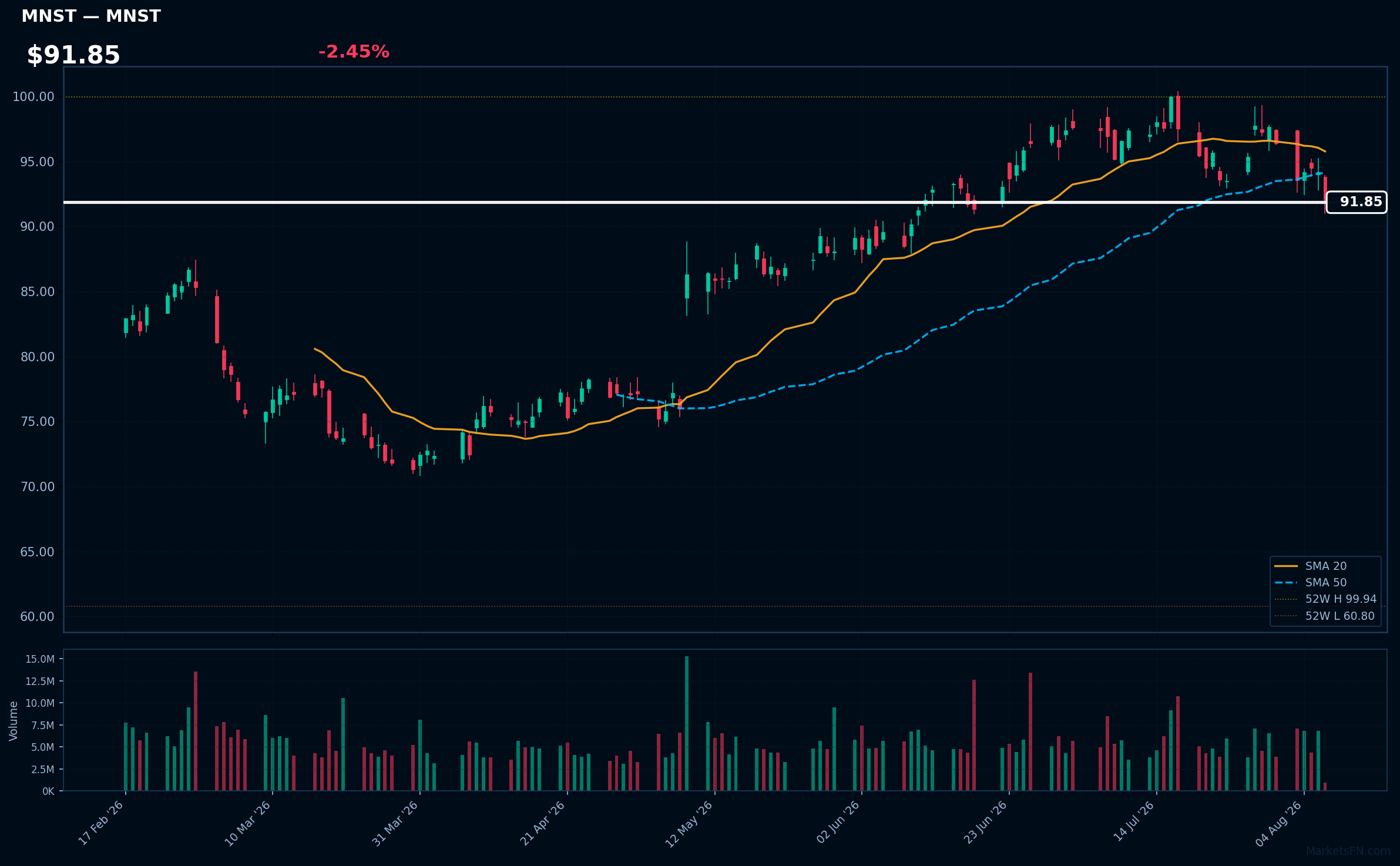Click the tallest green volume bar near 12 May

[687, 723]
